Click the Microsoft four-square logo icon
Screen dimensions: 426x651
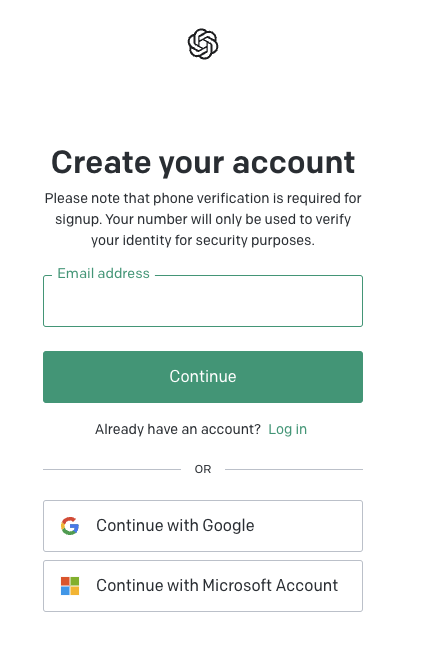pyautogui.click(x=70, y=586)
